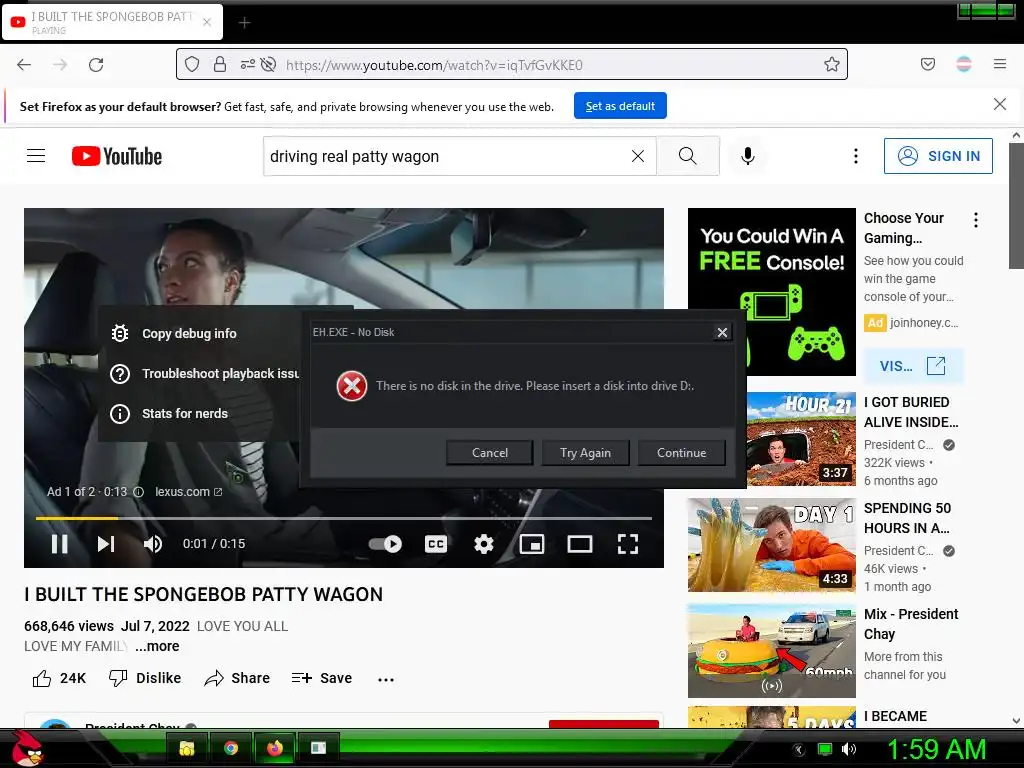Open a new browser tab plus
Image resolution: width=1024 pixels, height=768 pixels.
tap(244, 23)
